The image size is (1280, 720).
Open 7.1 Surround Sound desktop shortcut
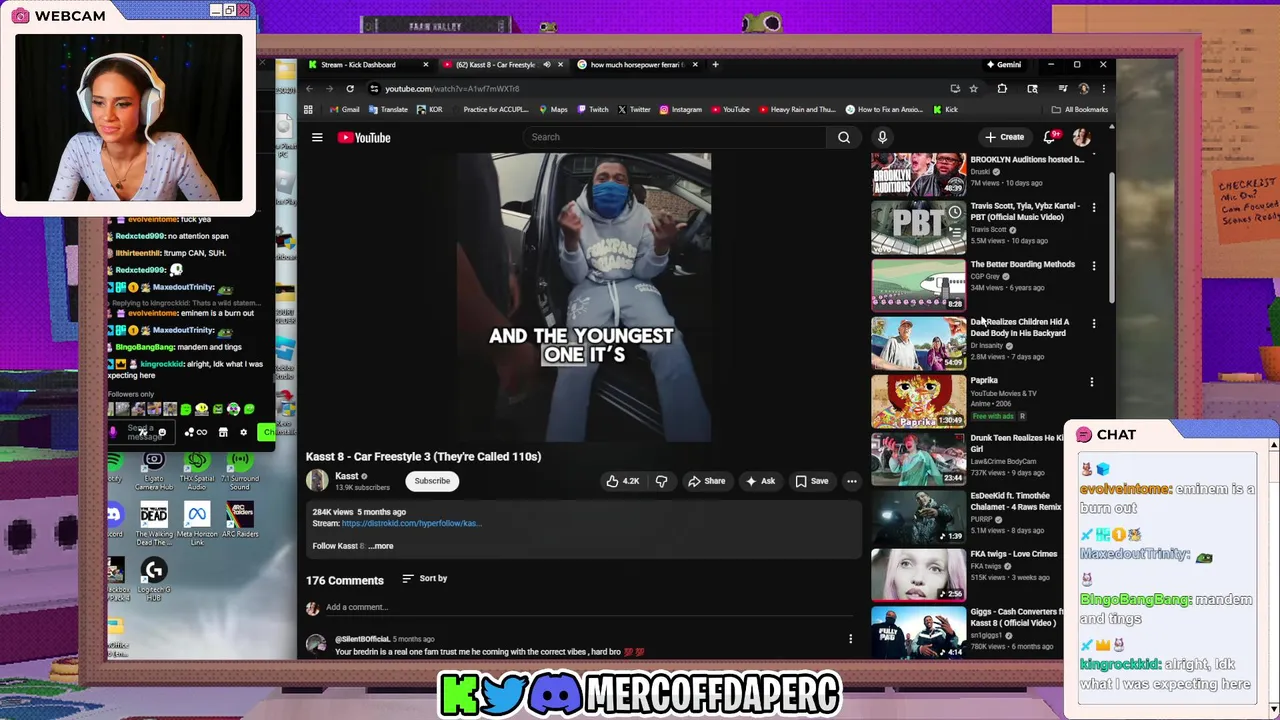[238, 469]
